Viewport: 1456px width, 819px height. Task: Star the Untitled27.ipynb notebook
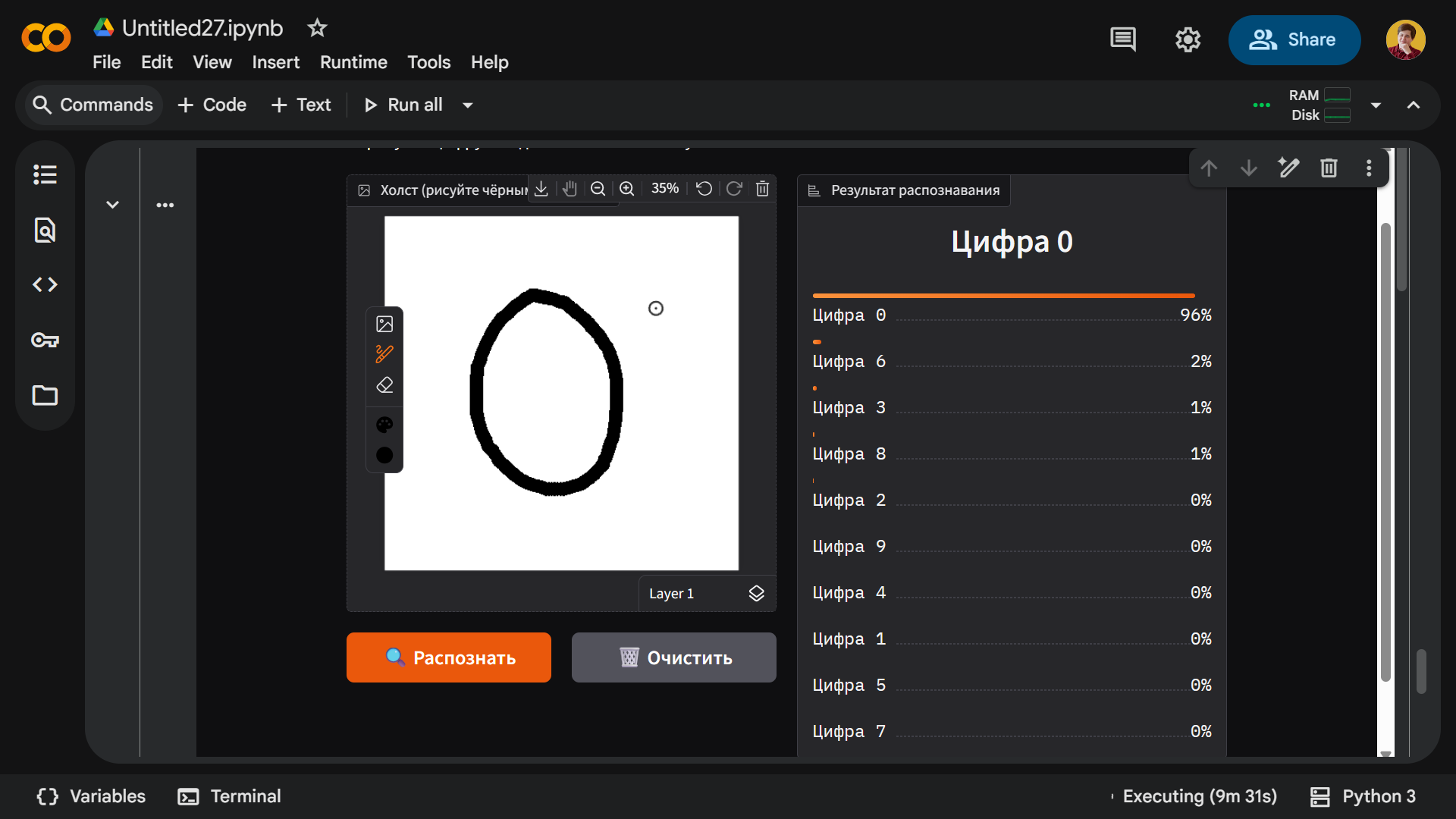317,28
